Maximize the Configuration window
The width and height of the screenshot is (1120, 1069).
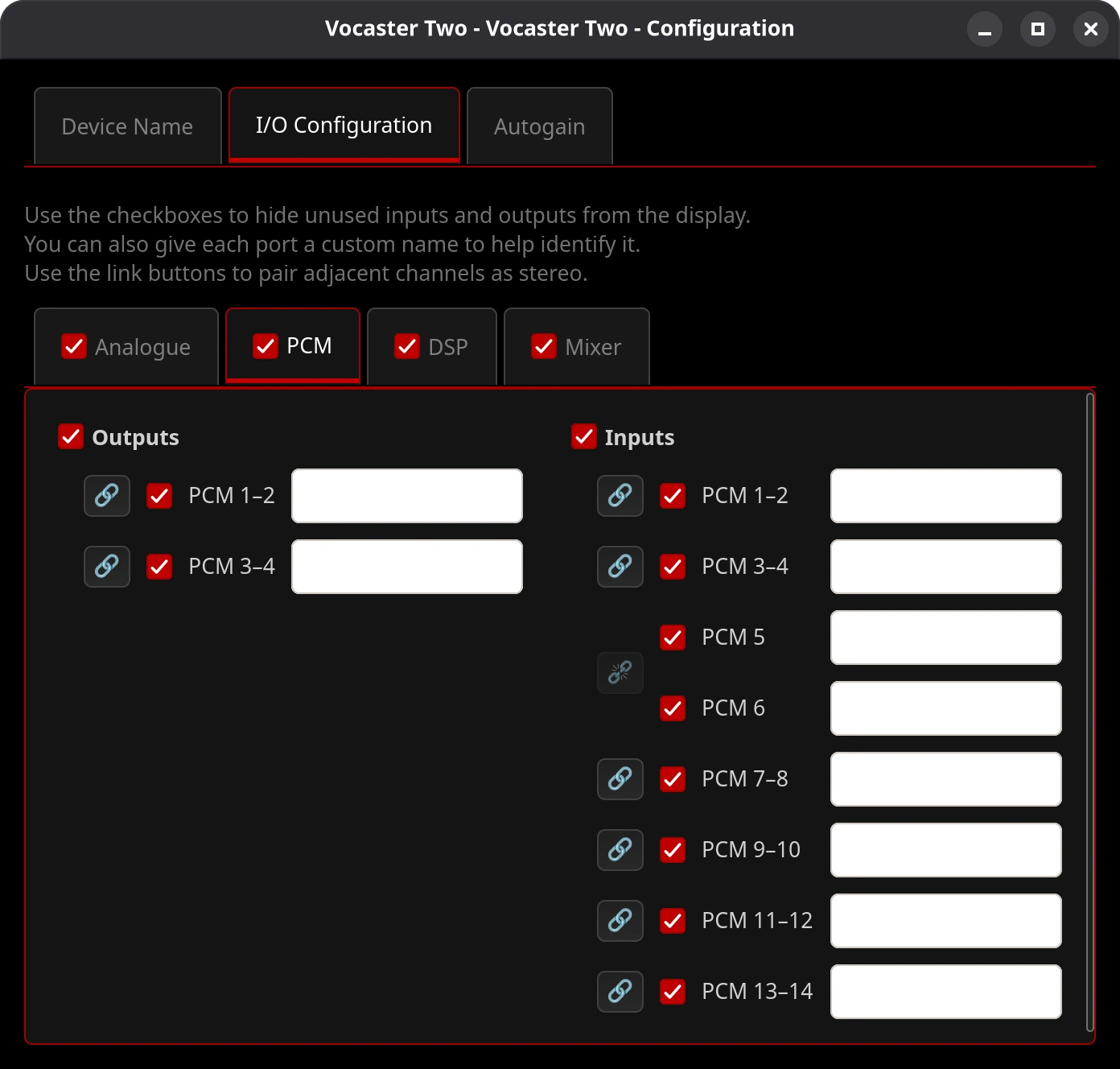click(1038, 29)
